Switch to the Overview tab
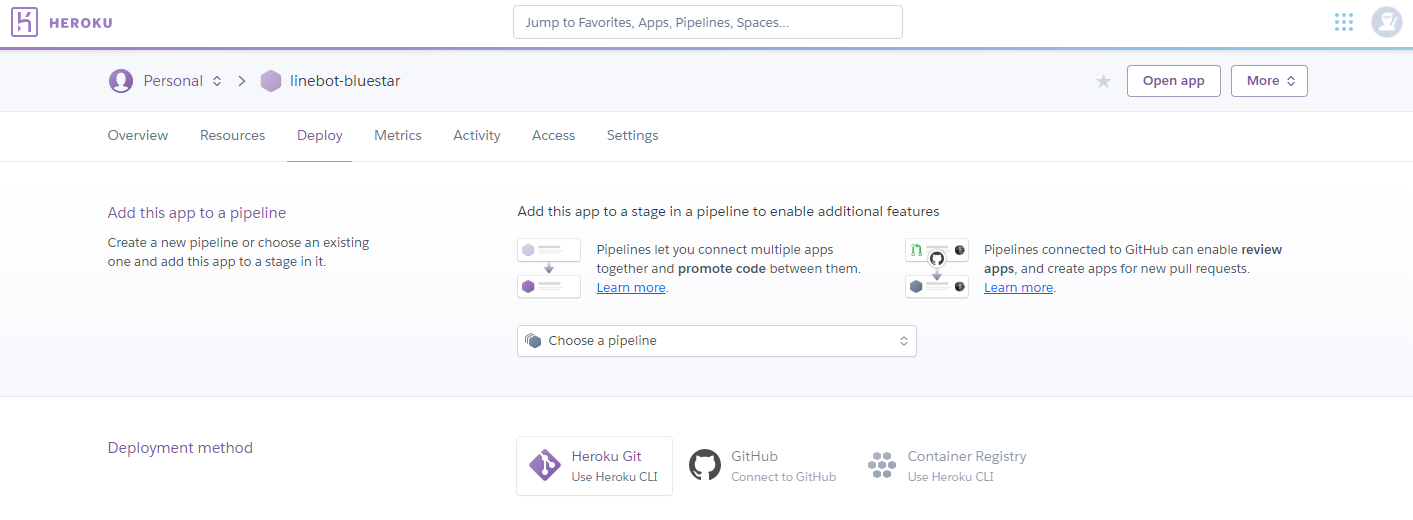This screenshot has height=520, width=1413. [x=138, y=135]
